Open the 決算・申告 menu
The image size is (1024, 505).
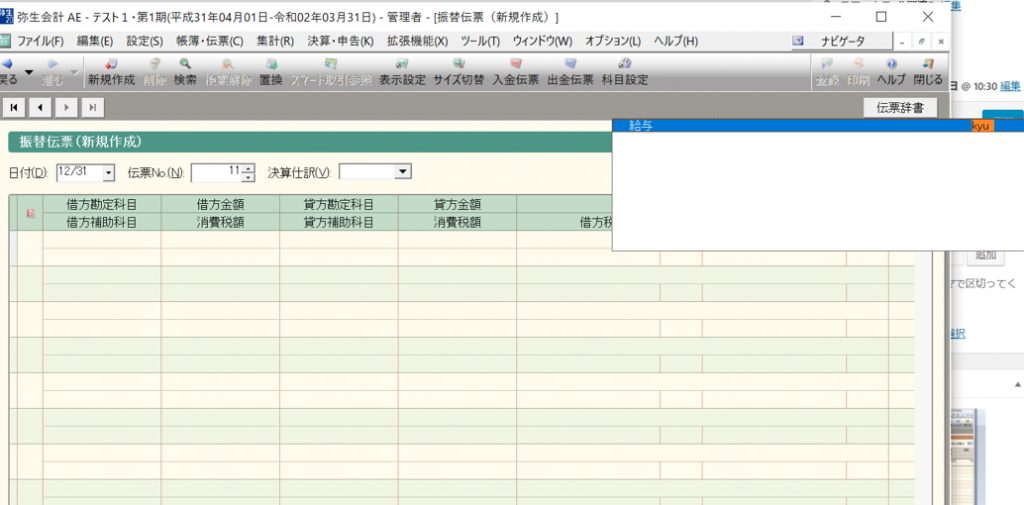[x=340, y=41]
